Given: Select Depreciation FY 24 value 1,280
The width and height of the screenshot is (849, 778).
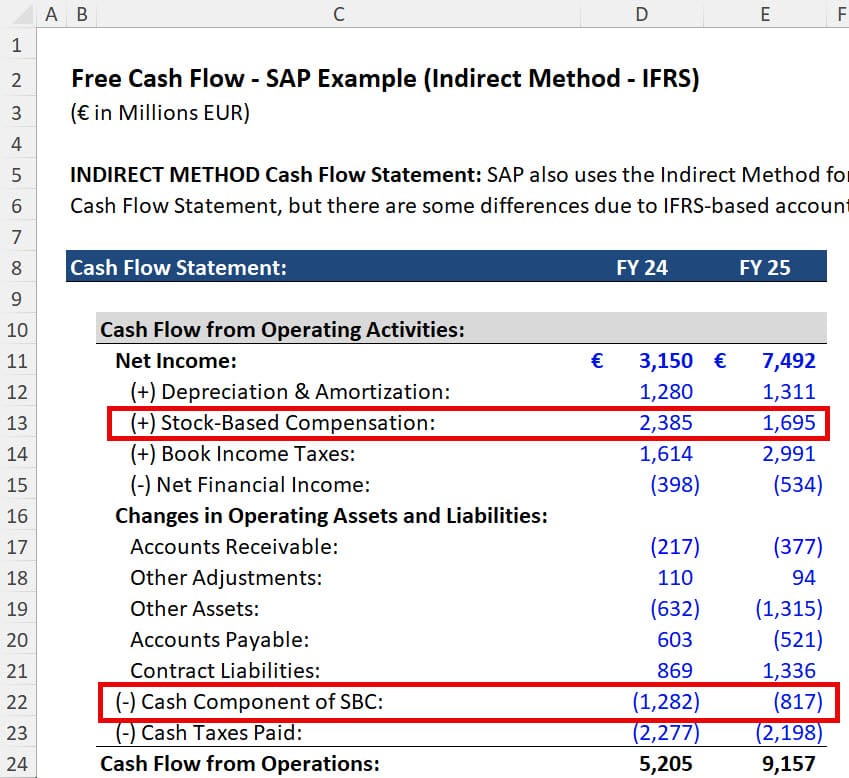Looking at the screenshot, I should click(x=665, y=391).
